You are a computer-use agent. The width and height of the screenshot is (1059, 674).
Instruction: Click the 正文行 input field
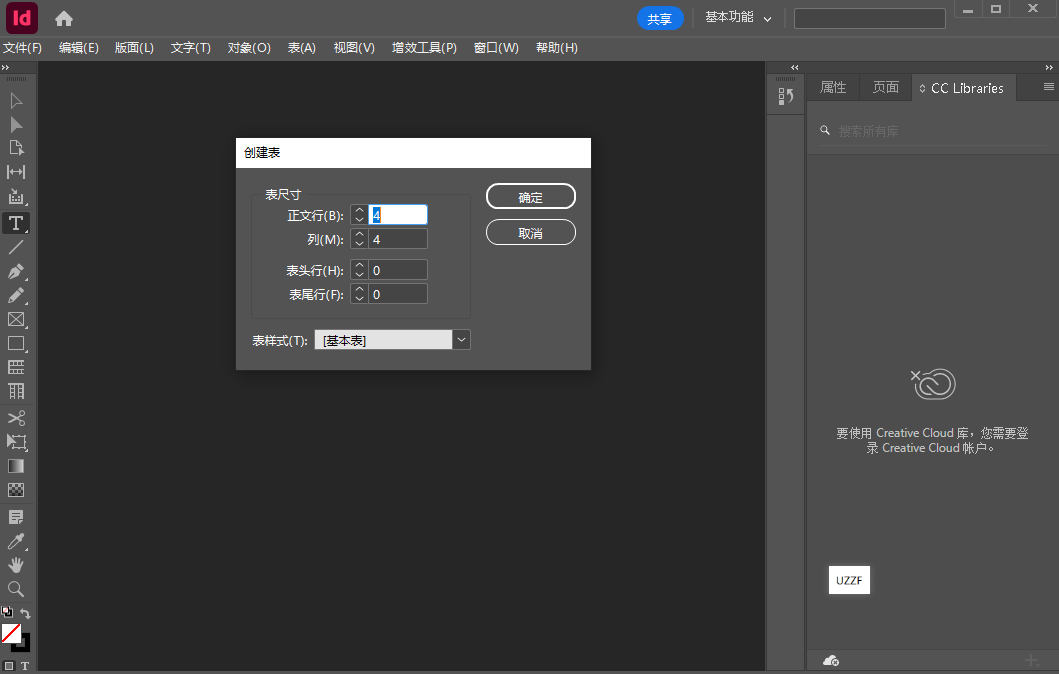[398, 215]
